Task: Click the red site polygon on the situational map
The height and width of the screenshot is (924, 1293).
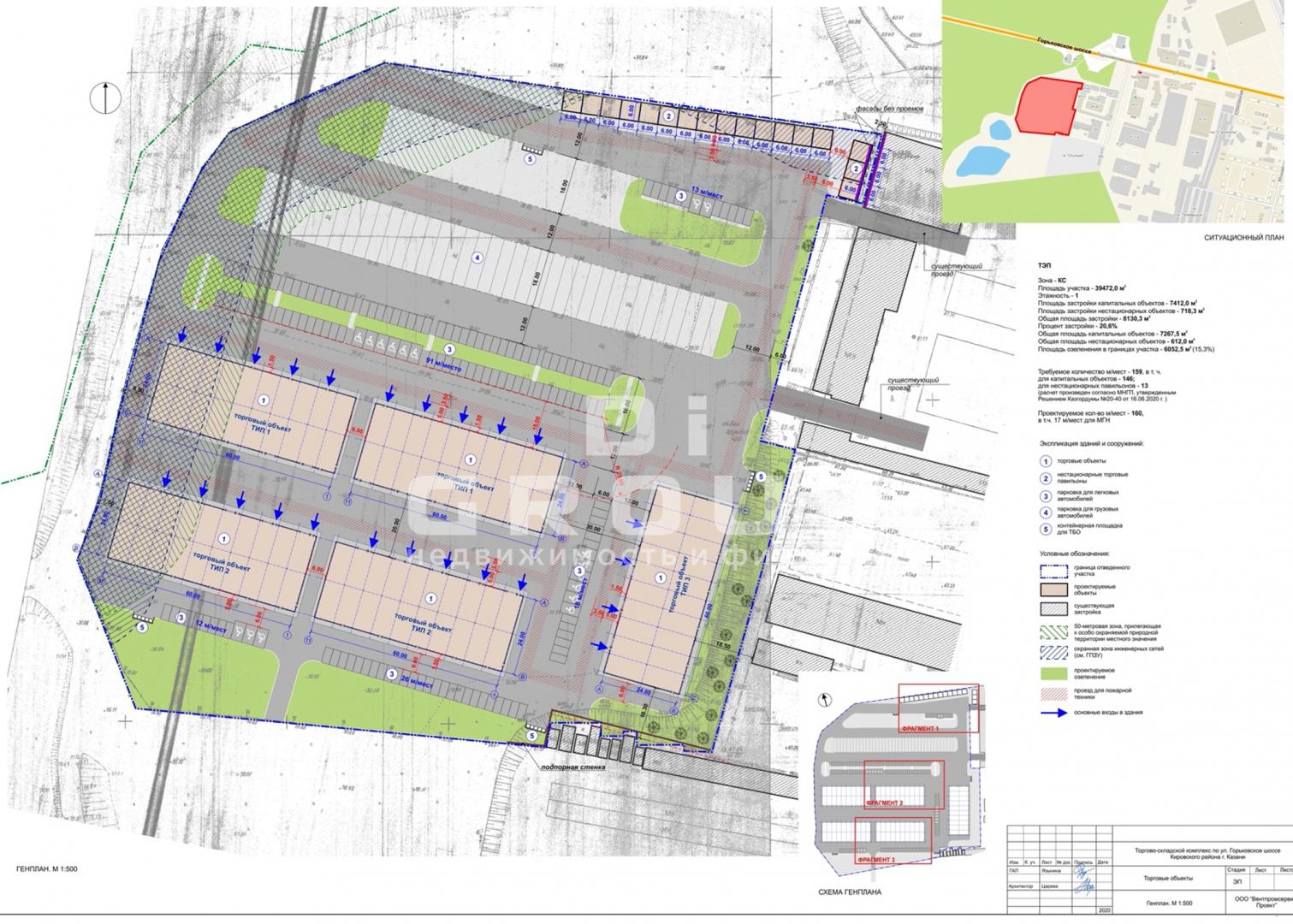Action: 1049,106
